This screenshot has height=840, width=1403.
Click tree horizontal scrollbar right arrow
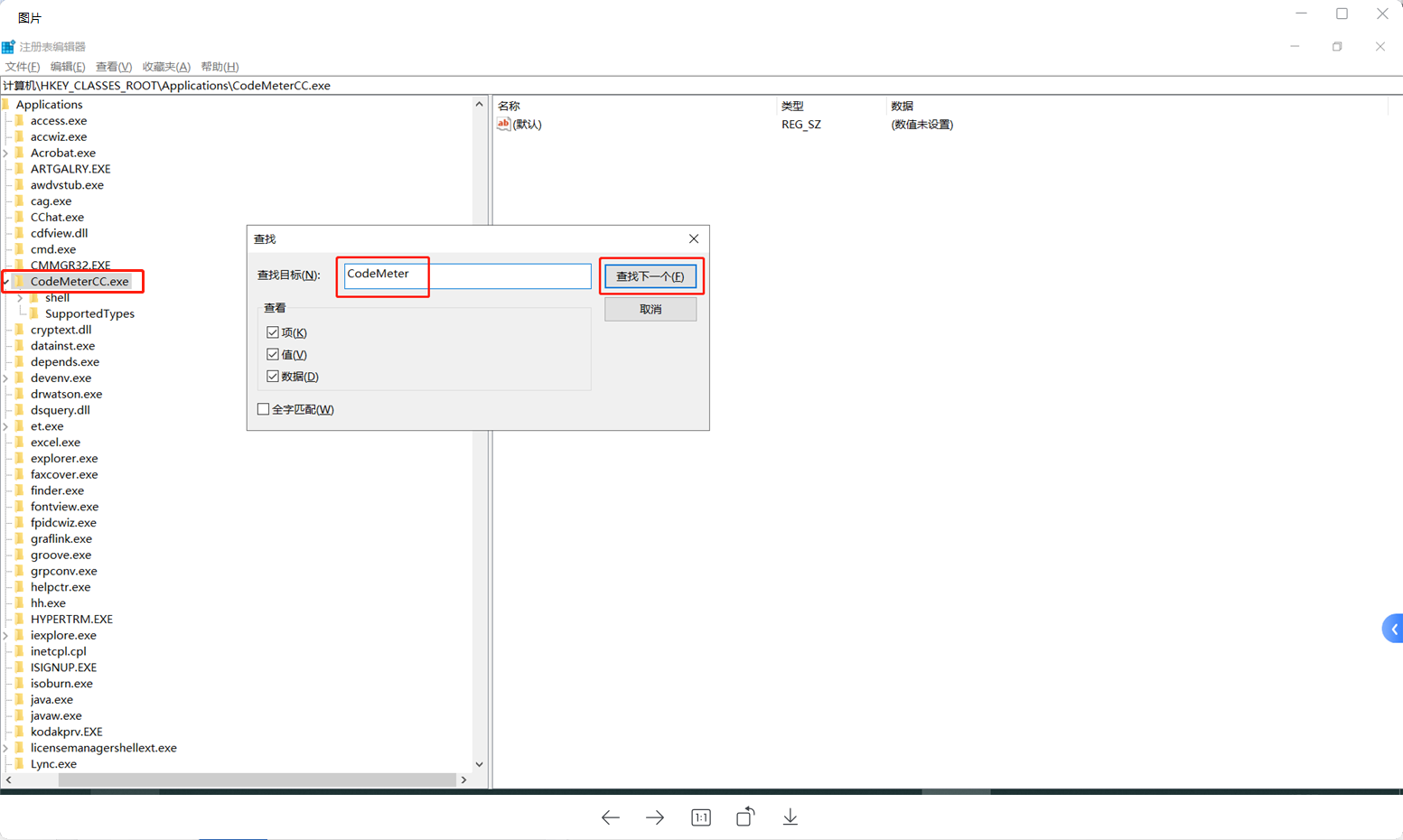click(463, 779)
